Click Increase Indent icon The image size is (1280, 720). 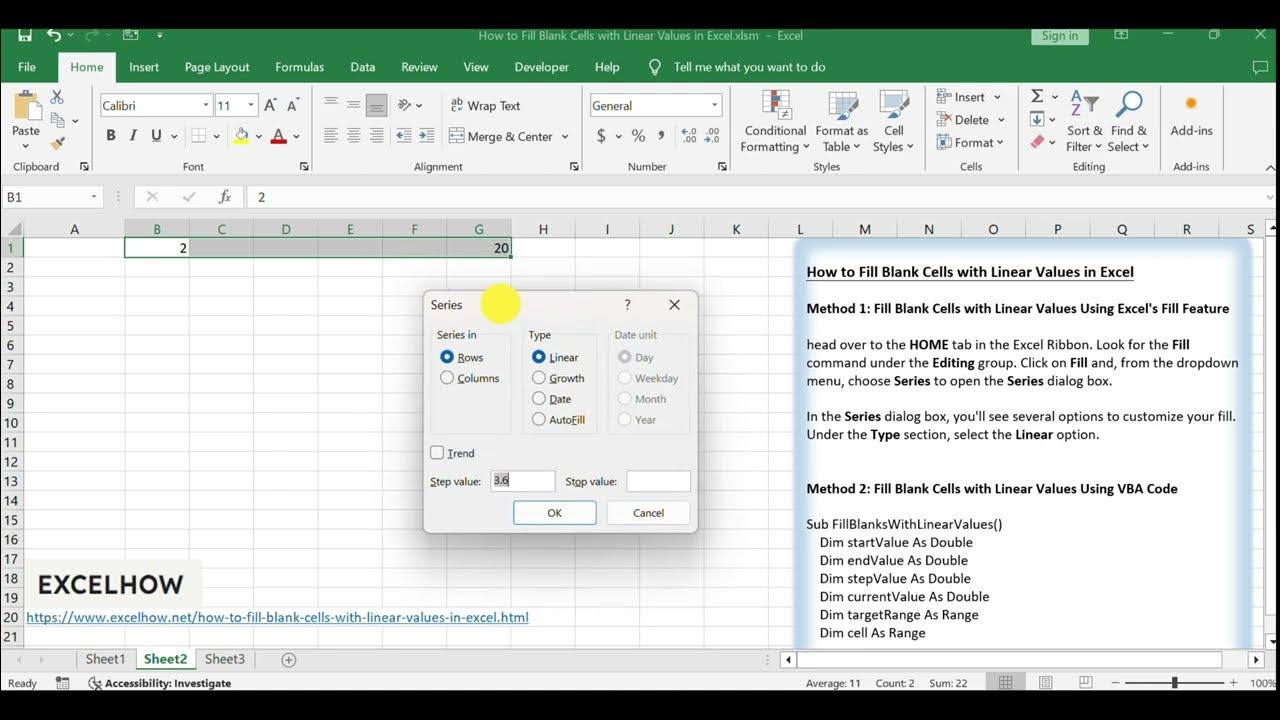click(427, 136)
